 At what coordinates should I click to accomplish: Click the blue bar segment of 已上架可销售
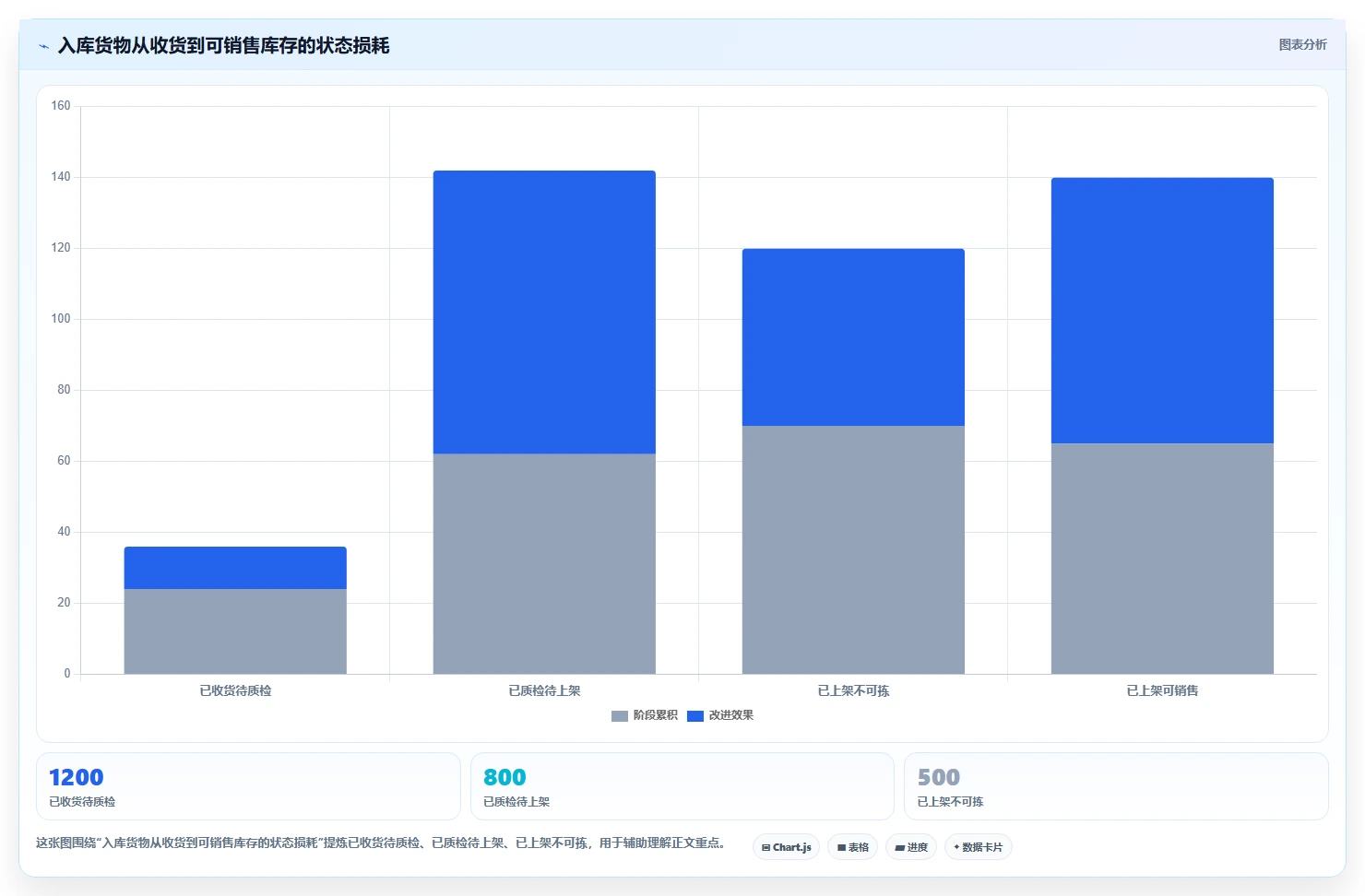pos(1162,311)
